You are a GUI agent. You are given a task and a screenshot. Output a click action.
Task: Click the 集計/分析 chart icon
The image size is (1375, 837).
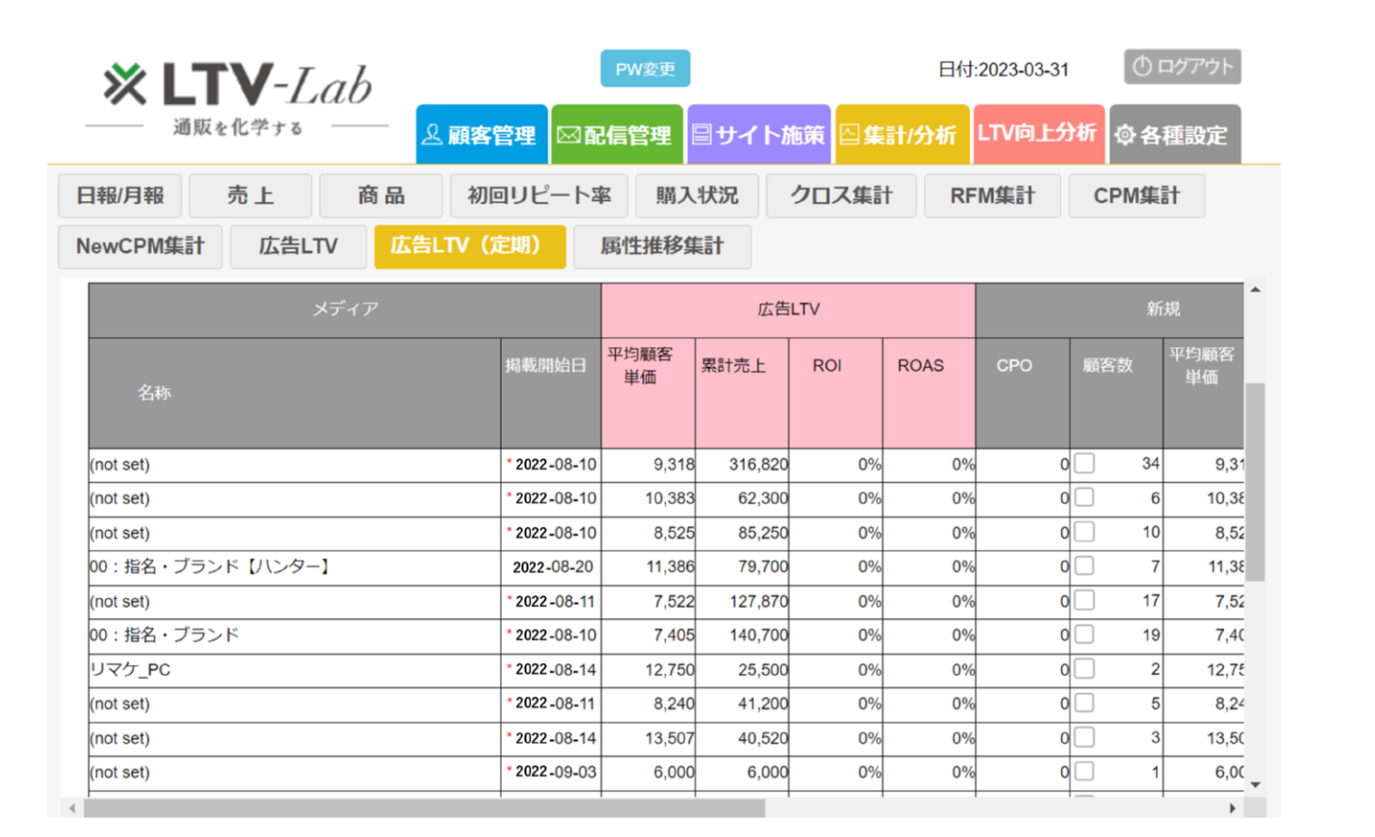click(x=849, y=135)
